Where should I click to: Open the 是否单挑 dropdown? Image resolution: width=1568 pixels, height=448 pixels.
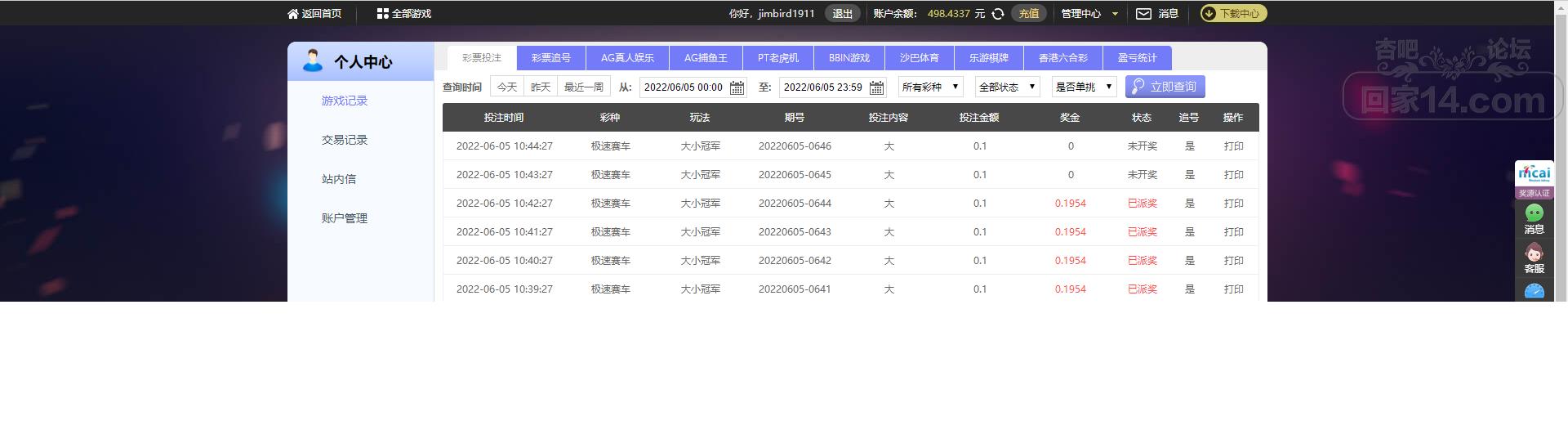point(1084,87)
